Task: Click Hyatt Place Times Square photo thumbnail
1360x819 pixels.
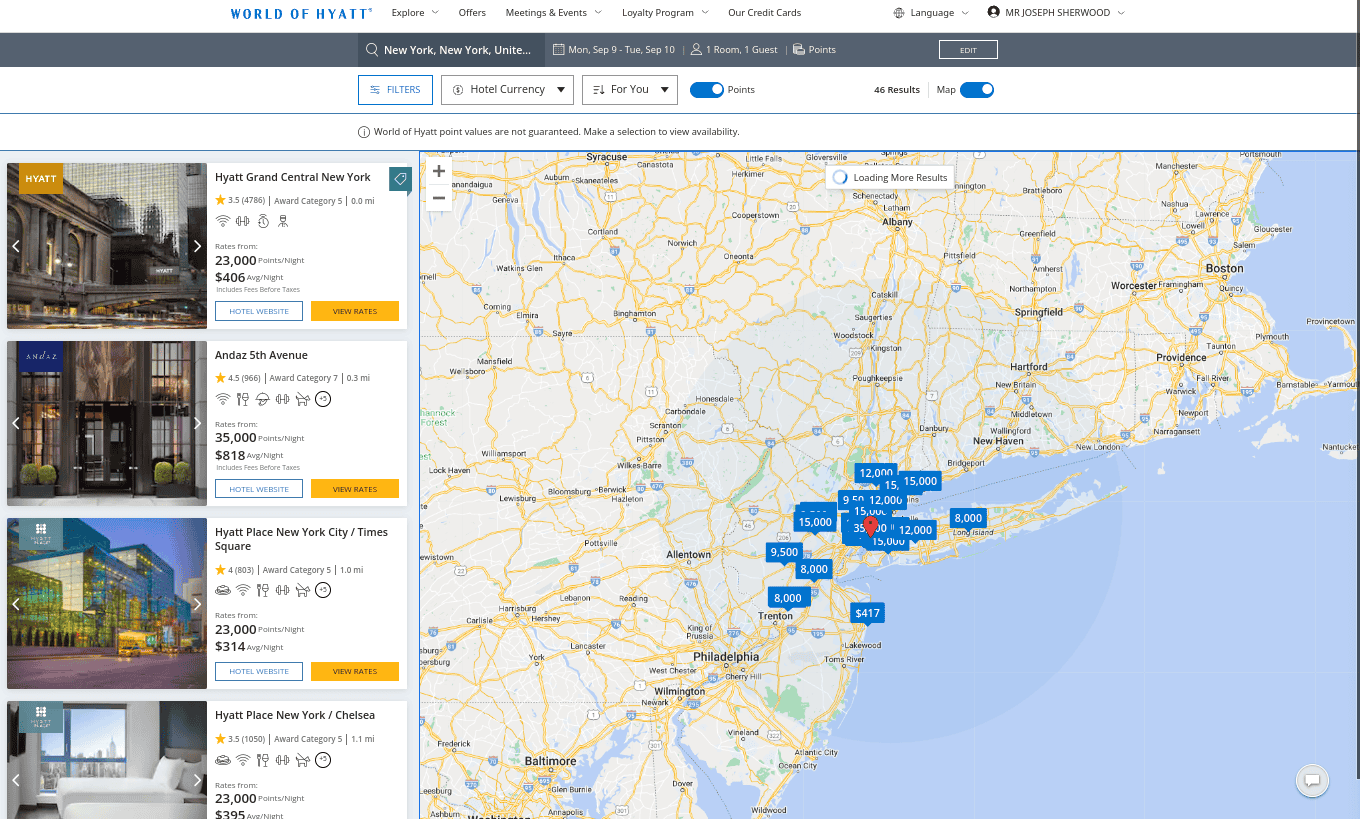Action: coord(107,604)
